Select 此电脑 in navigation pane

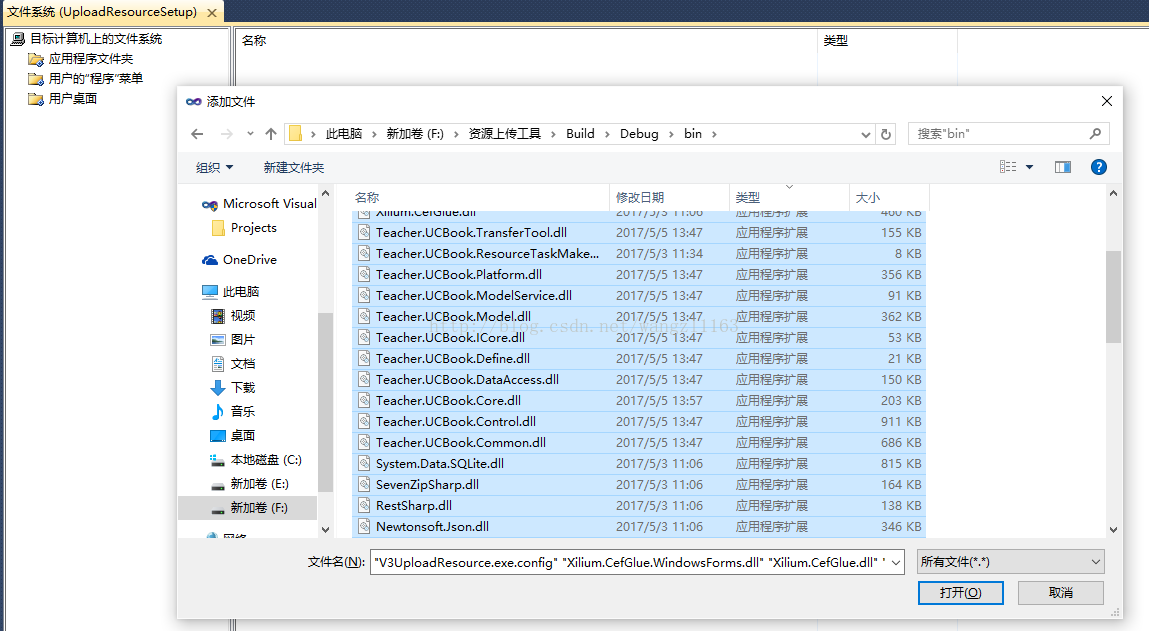click(x=231, y=292)
